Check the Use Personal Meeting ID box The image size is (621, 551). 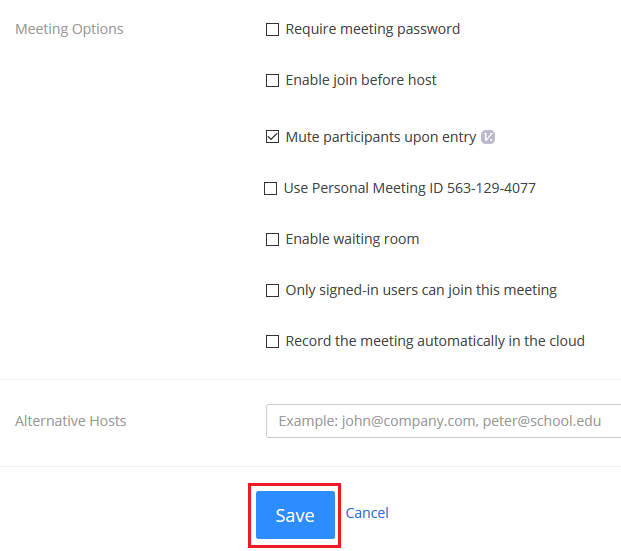[x=270, y=188]
